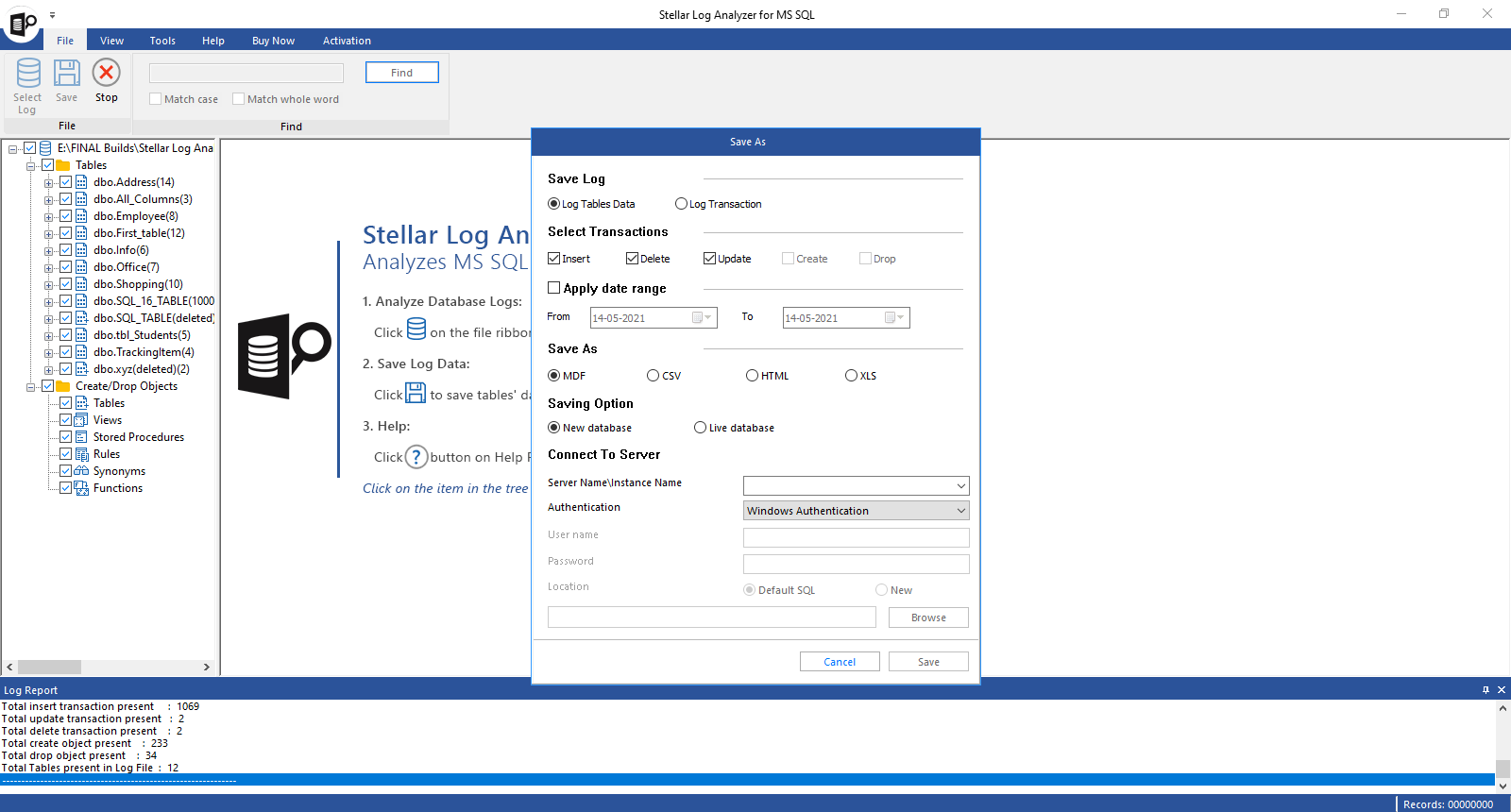Click Save in Save As dialog

(x=928, y=662)
